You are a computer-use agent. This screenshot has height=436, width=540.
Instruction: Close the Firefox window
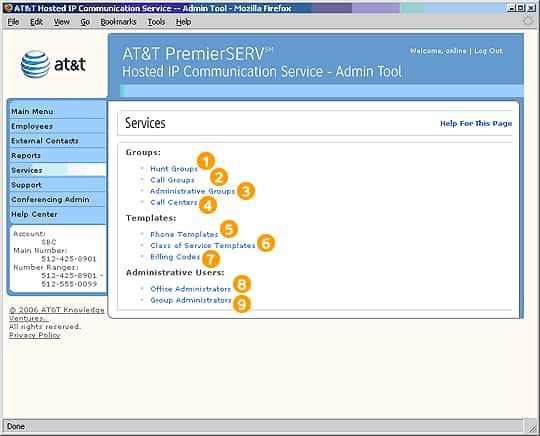(x=531, y=8)
